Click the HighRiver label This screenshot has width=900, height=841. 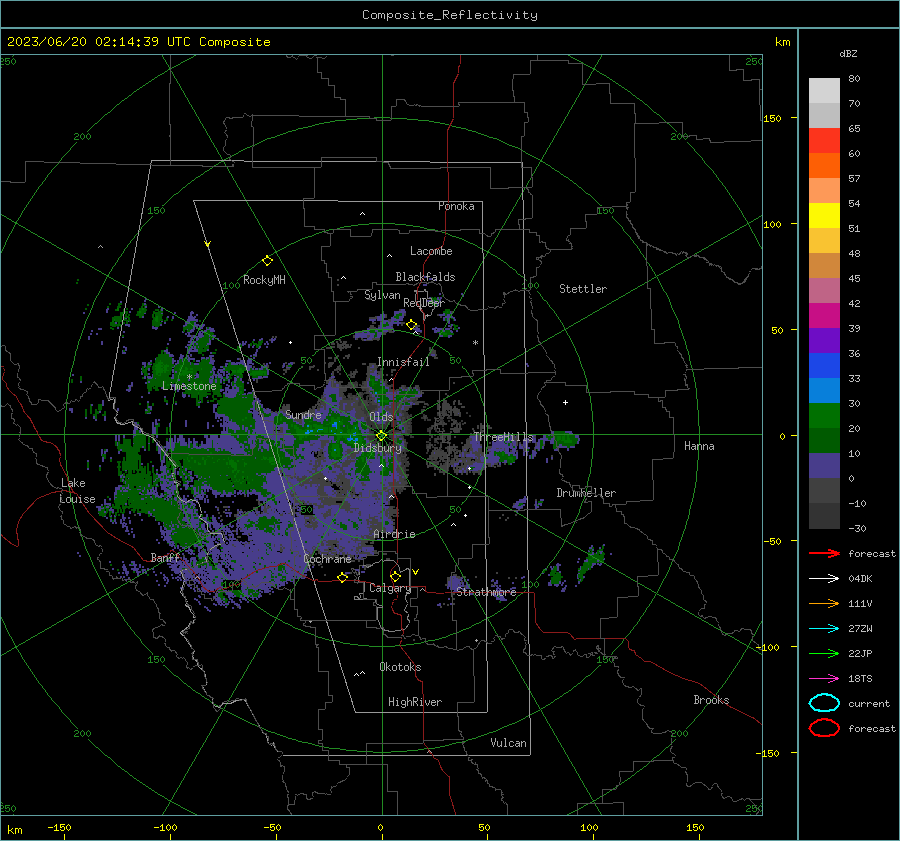click(415, 702)
